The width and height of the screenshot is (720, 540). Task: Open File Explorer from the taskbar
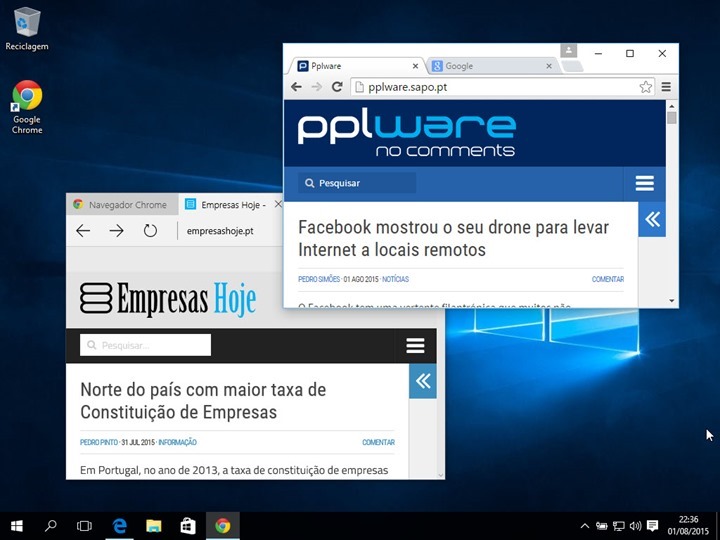pos(154,526)
